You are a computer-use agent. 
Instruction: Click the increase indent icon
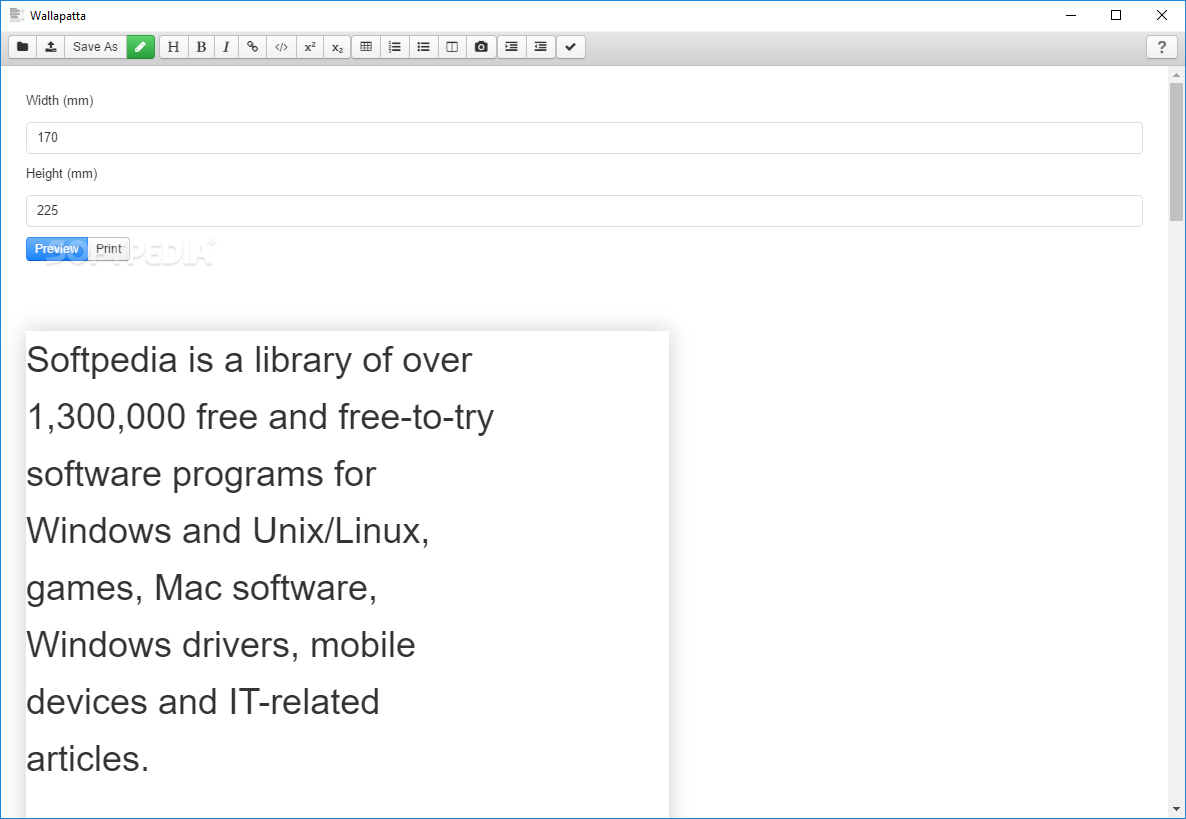(x=511, y=47)
